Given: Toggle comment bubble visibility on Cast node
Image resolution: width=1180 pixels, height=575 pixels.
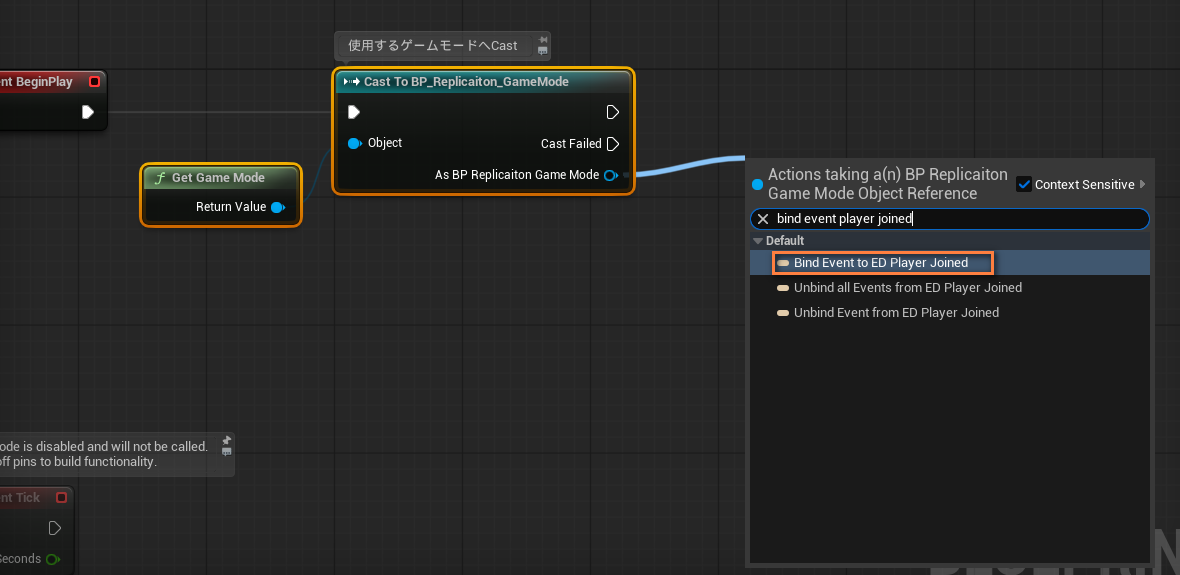Looking at the screenshot, I should click(543, 51).
